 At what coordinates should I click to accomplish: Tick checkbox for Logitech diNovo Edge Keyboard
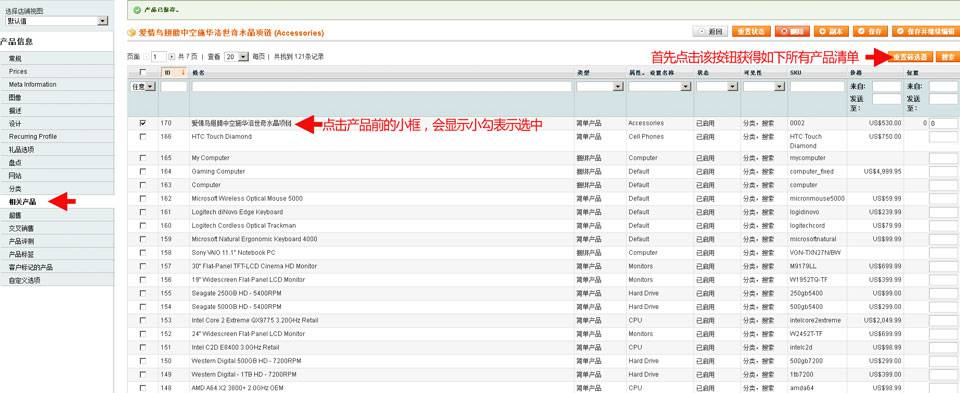coord(143,212)
